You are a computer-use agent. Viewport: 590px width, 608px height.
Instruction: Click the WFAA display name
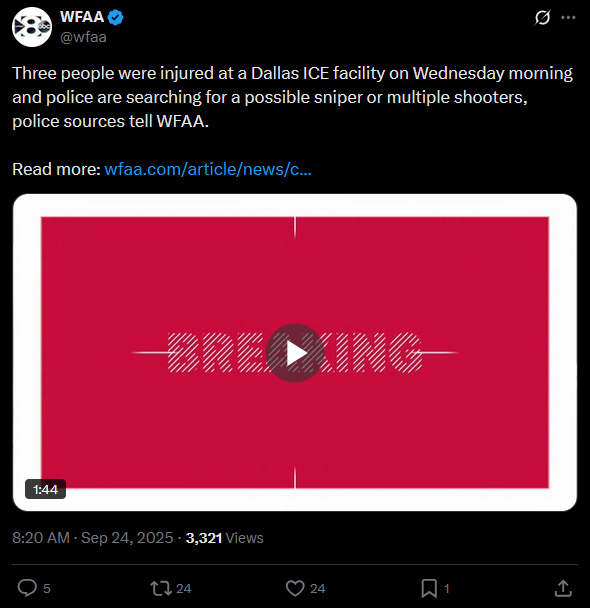click(82, 17)
